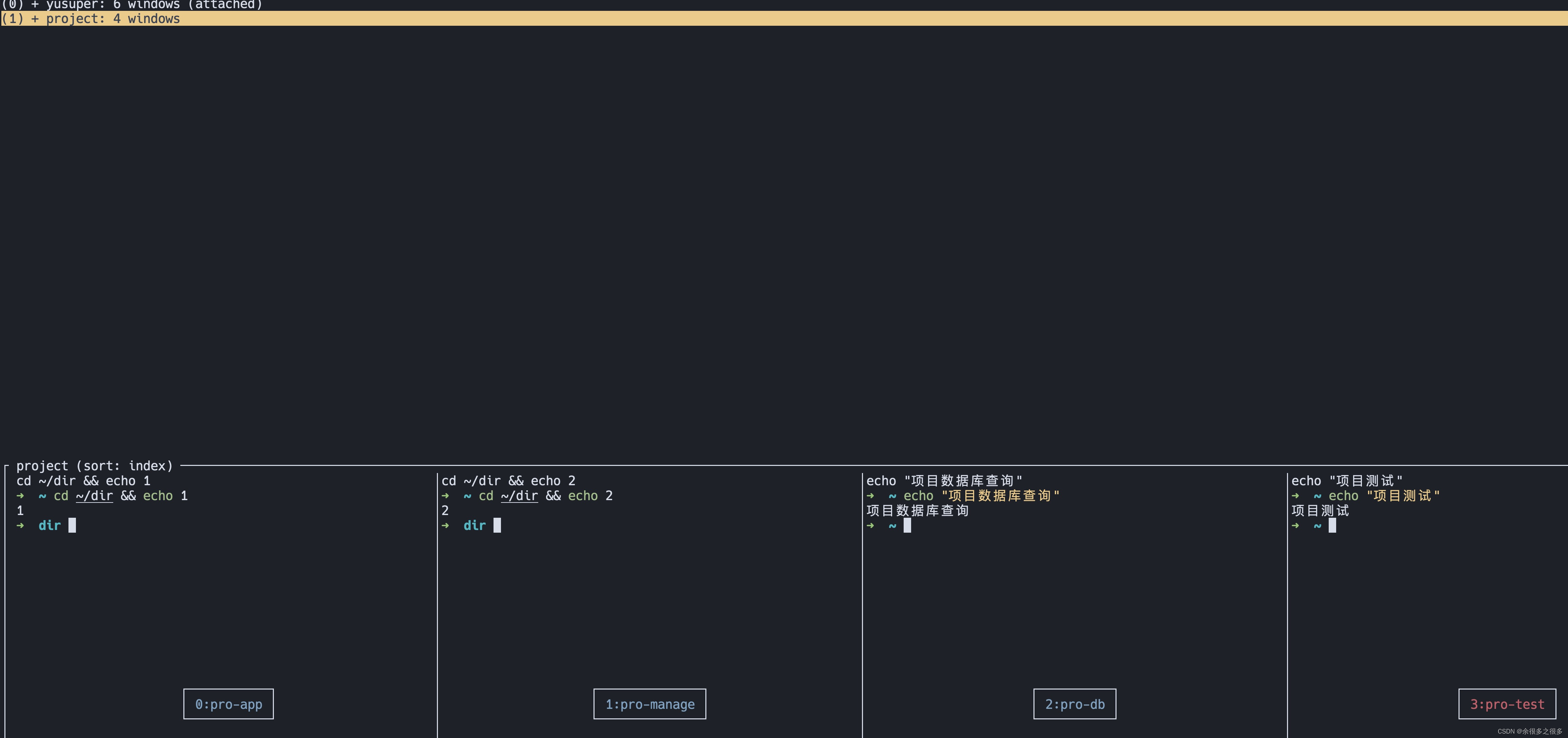Click the underlined ~/dir path in pro-manage preview
The image size is (1568, 738).
click(x=519, y=496)
